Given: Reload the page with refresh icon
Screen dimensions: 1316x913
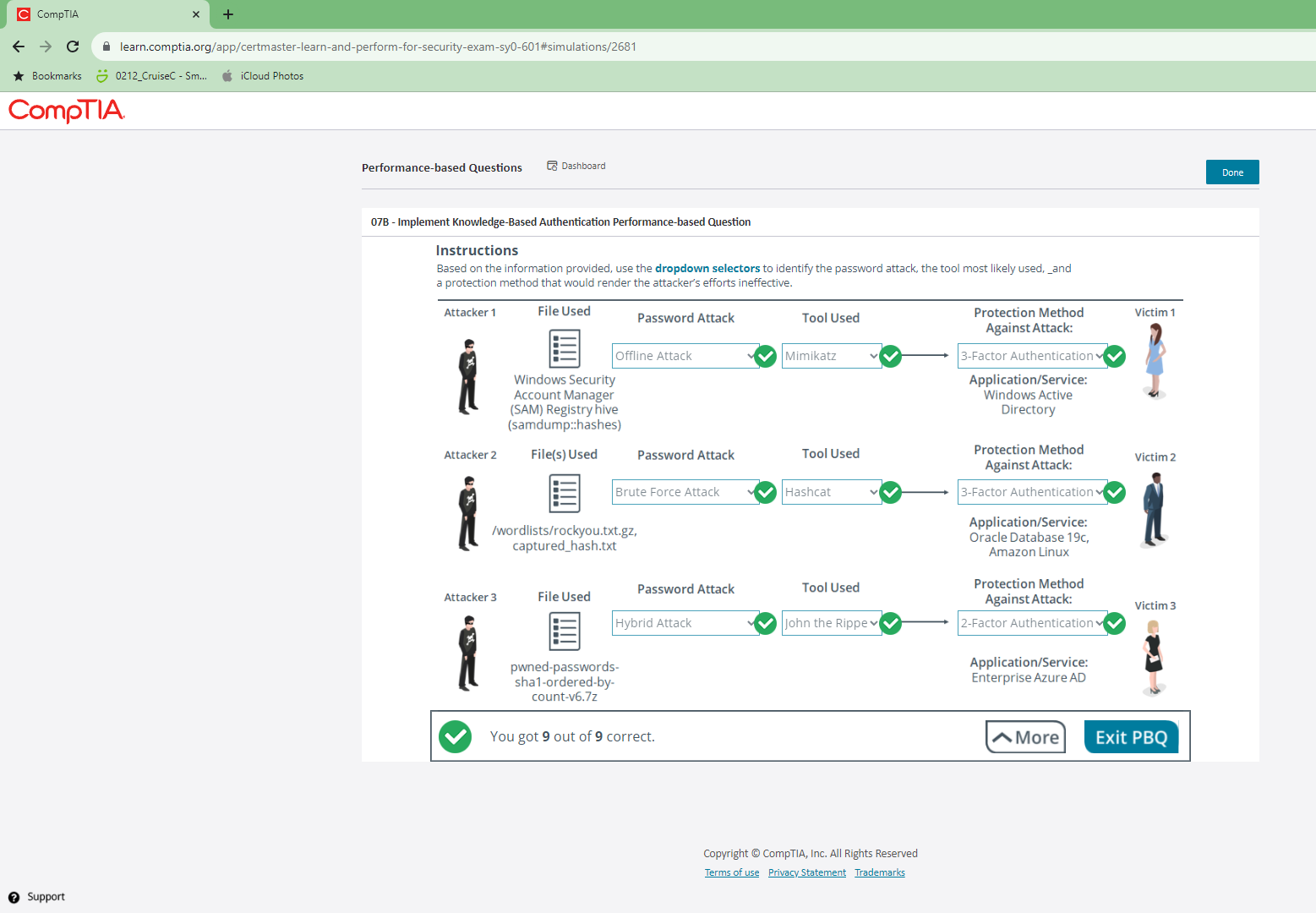Looking at the screenshot, I should pos(73,46).
